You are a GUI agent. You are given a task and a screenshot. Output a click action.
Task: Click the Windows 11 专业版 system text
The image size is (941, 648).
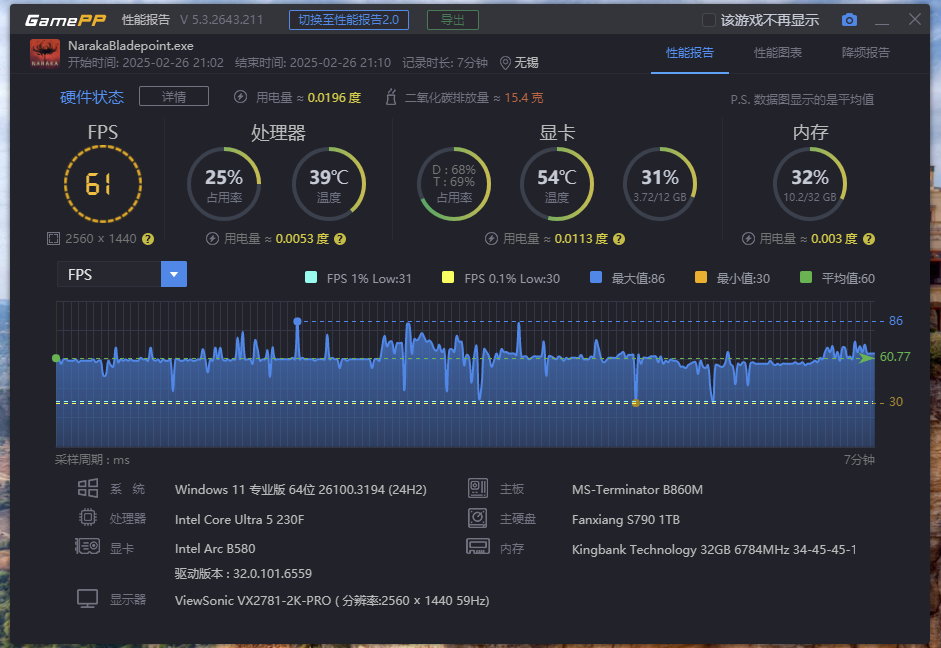point(301,490)
